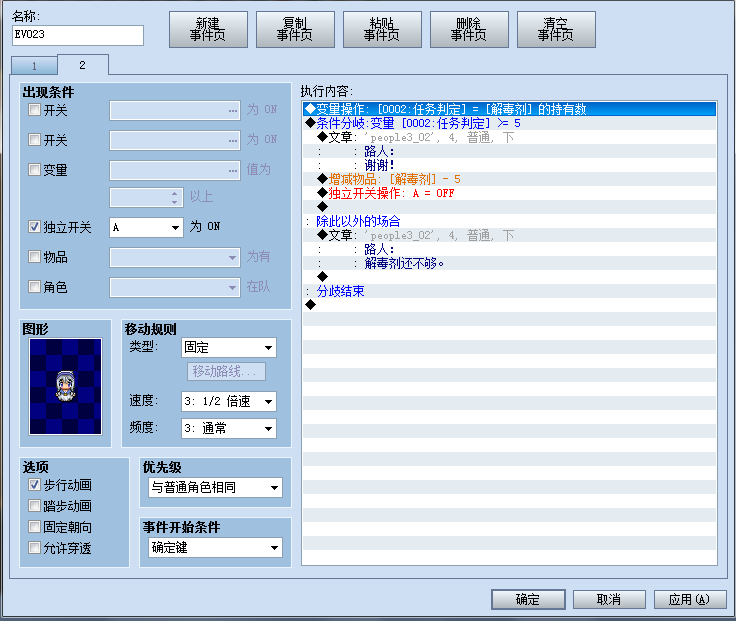
Task: Click the first 开关 selector field
Action: (175, 111)
